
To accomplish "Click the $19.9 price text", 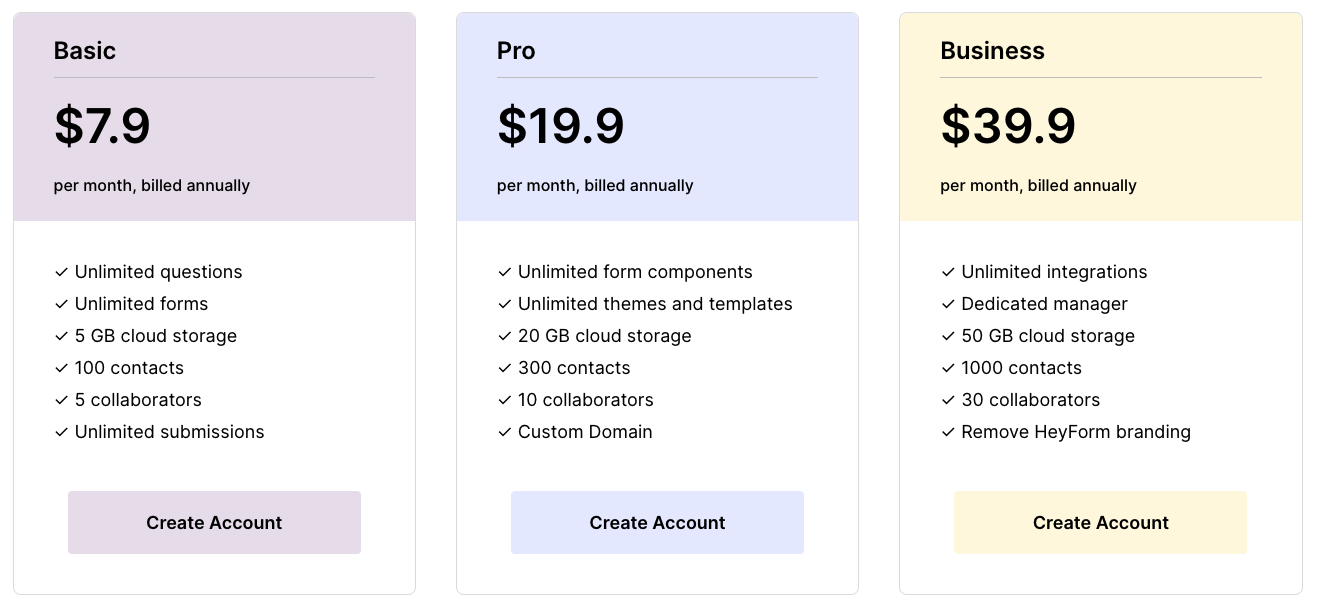I will click(x=560, y=126).
